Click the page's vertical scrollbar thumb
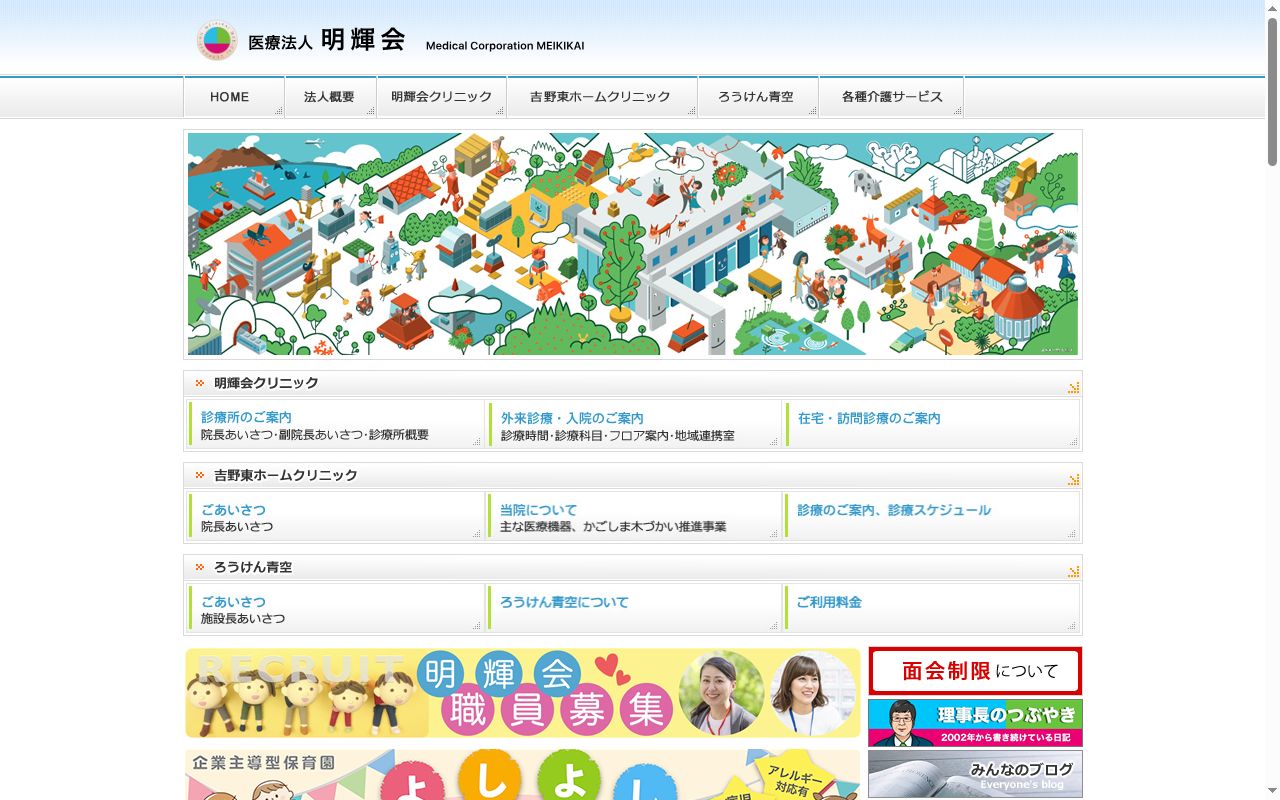1280x800 pixels. 1272,90
